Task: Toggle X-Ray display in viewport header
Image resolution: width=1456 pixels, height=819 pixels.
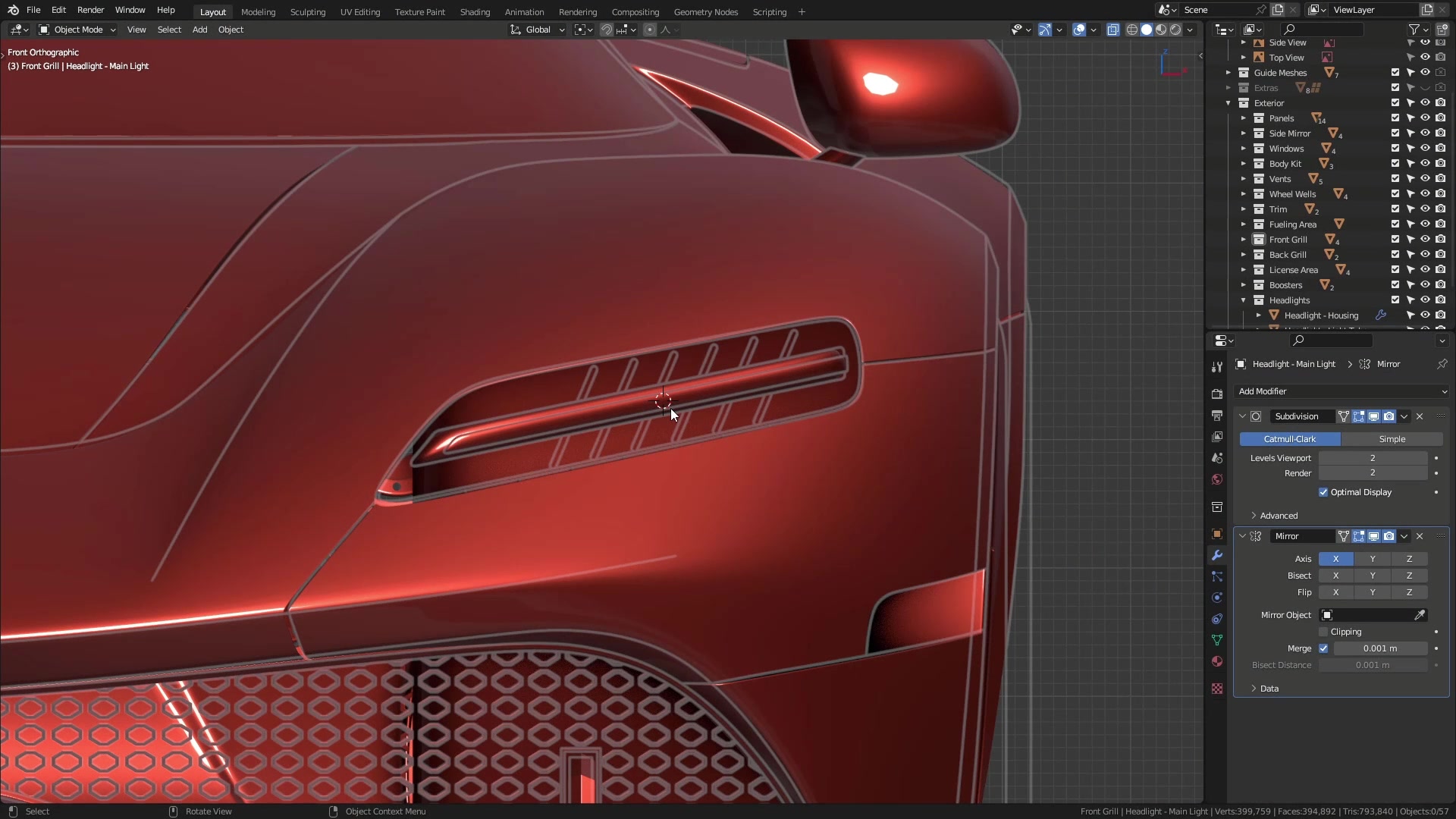Action: pos(1112,30)
